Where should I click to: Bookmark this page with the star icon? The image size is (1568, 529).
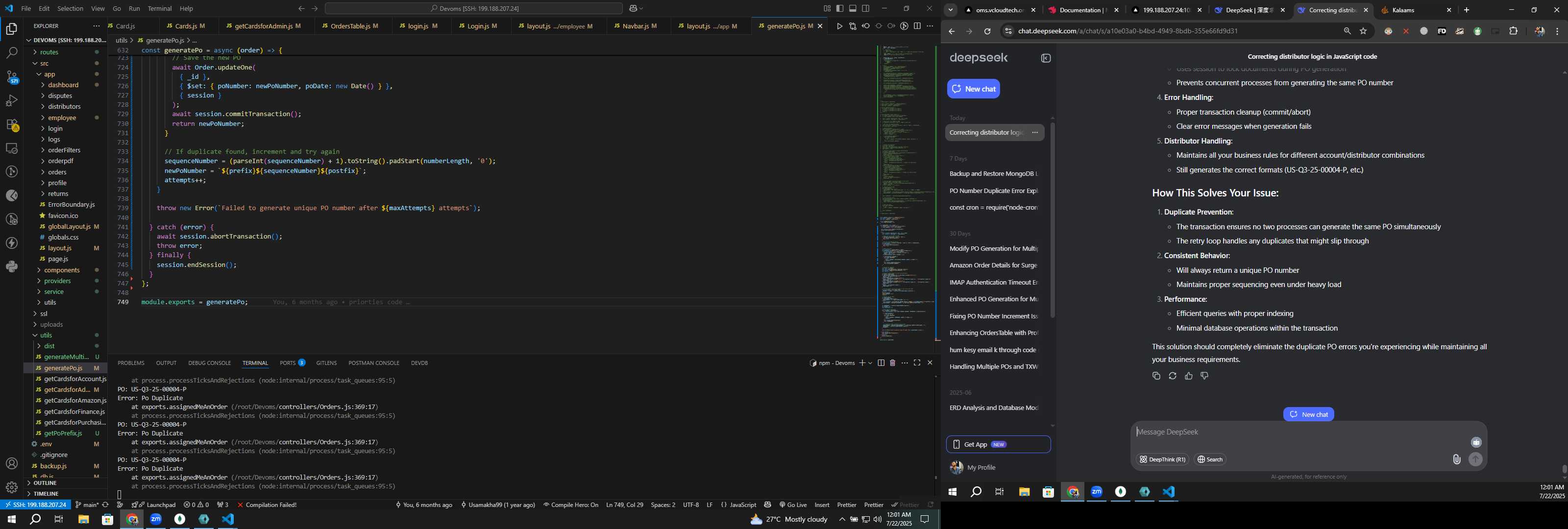pyautogui.click(x=1364, y=31)
